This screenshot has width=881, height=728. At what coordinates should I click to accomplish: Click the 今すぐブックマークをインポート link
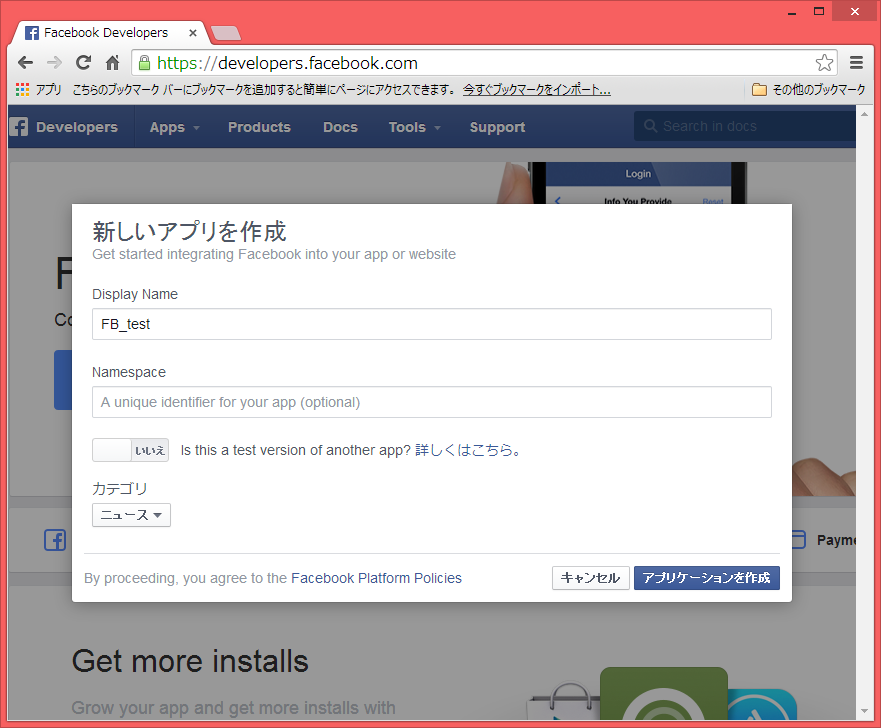pos(537,89)
